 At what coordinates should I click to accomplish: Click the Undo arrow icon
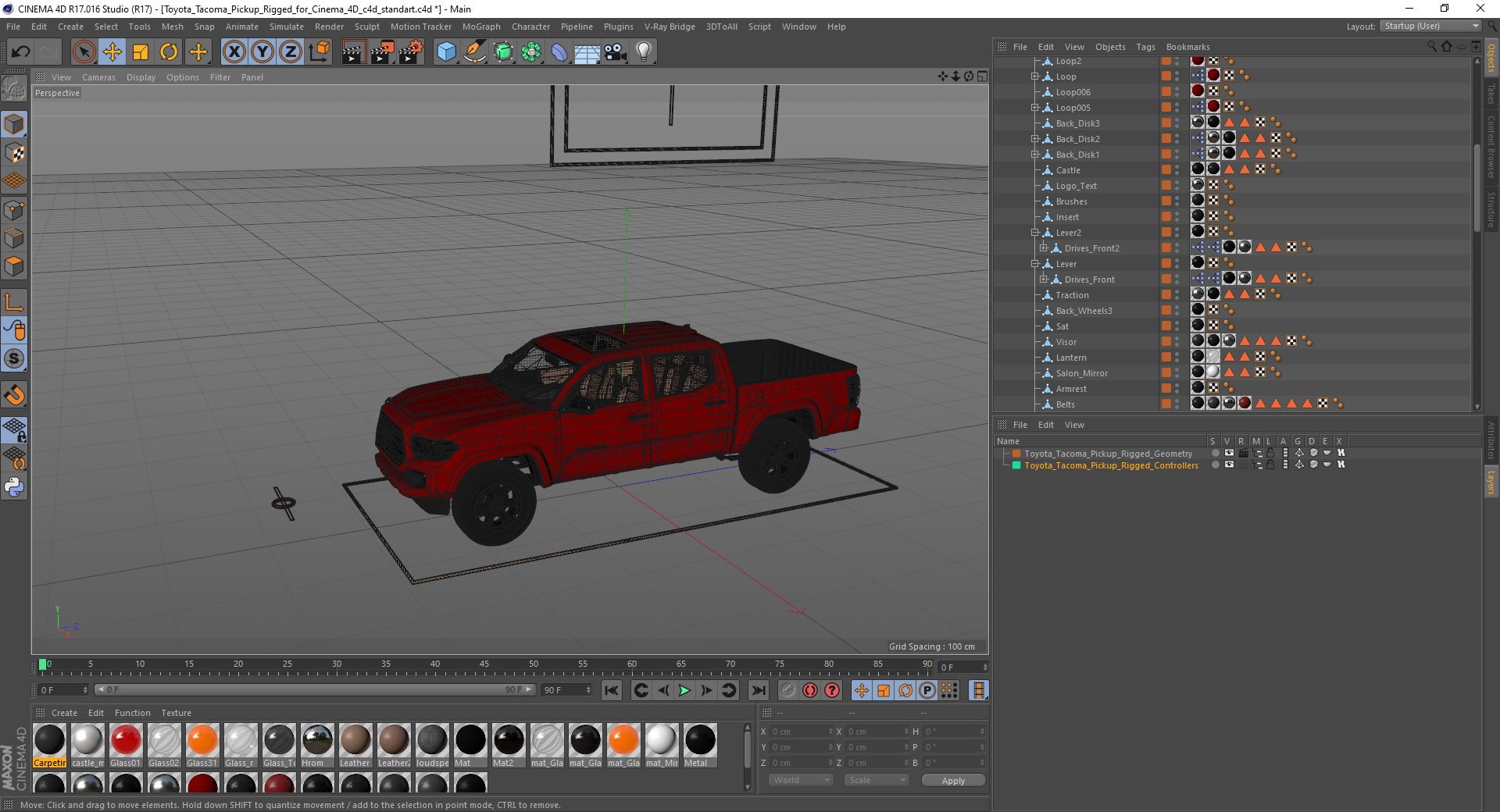[x=21, y=52]
